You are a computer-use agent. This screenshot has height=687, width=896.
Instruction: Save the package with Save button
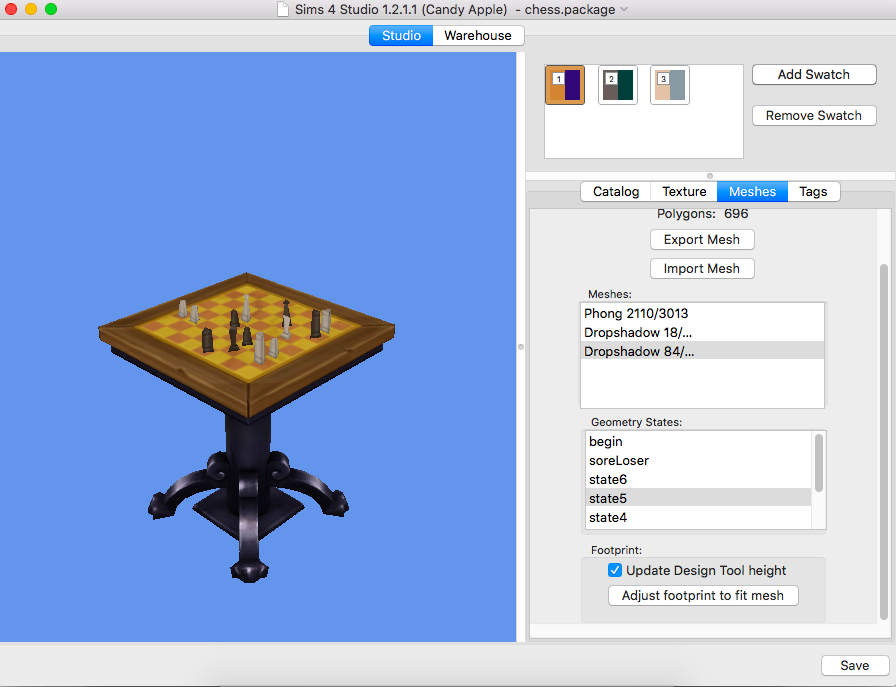[x=854, y=665]
